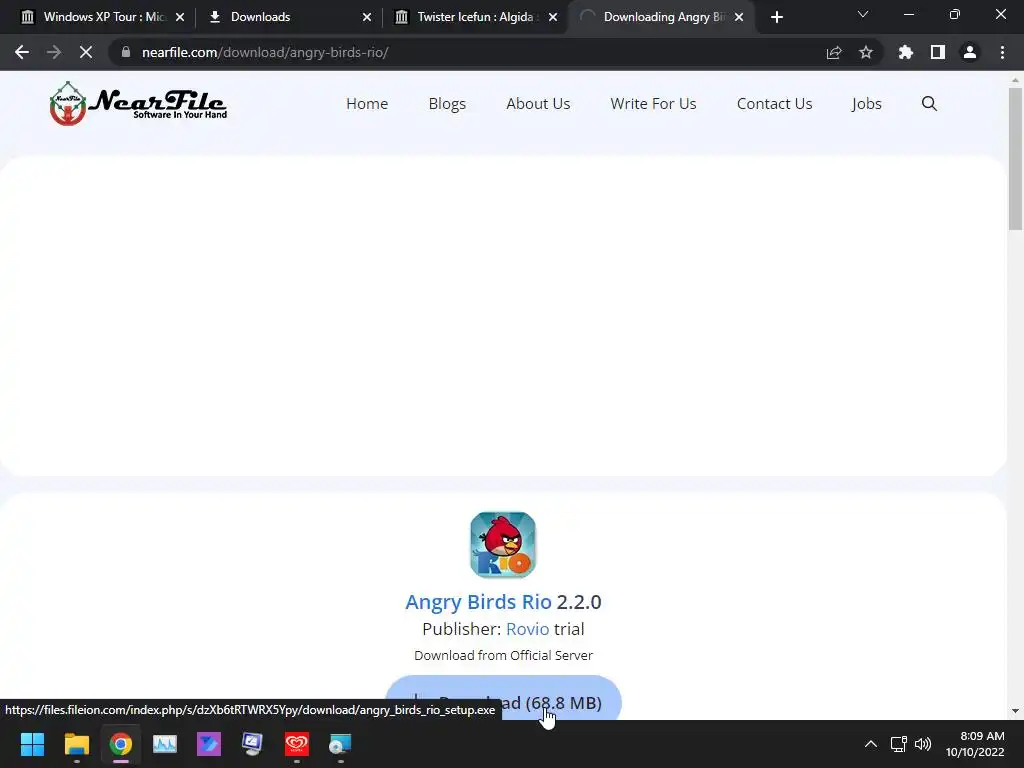Open the Blogs menu item
Image resolution: width=1024 pixels, height=768 pixels.
pos(447,103)
